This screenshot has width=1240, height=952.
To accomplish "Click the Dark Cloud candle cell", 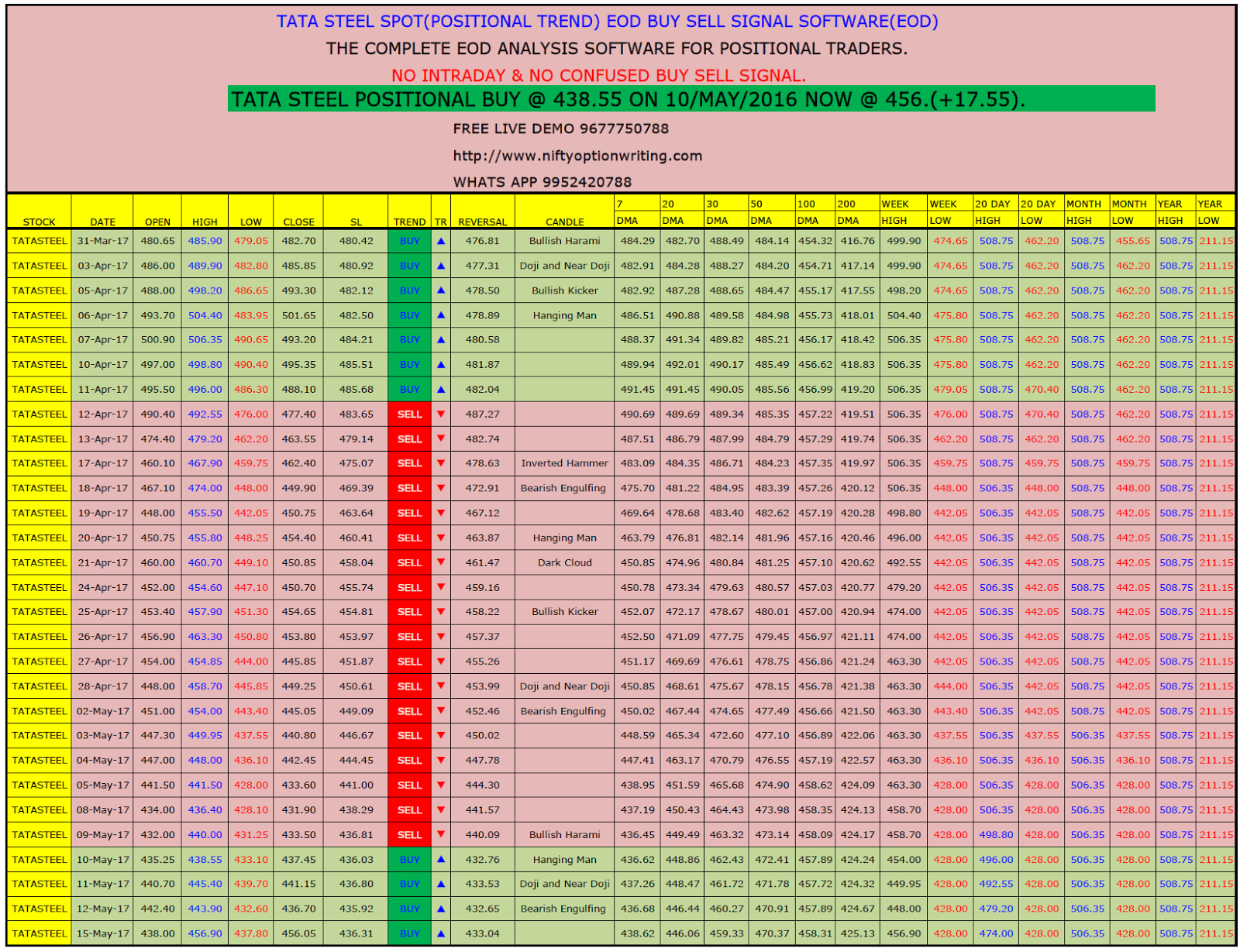I will pos(565,562).
